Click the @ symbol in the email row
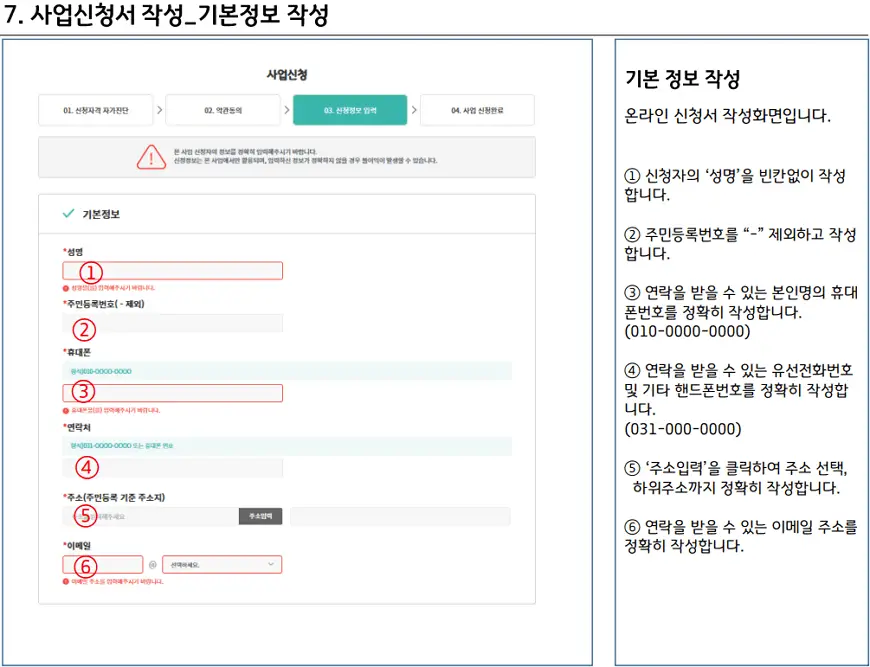The image size is (870, 667). pos(152,565)
